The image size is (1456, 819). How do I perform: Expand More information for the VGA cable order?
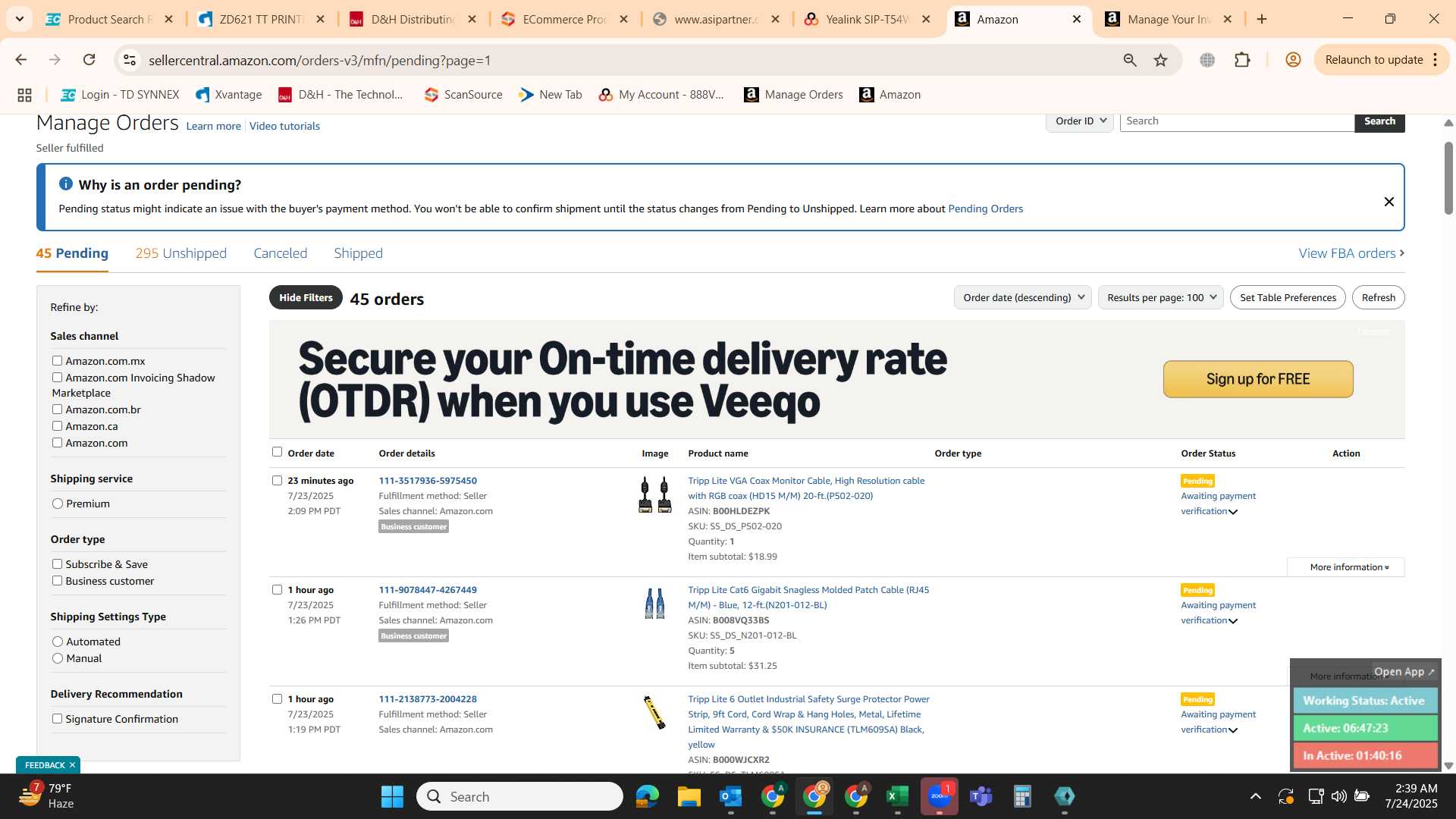(x=1346, y=567)
